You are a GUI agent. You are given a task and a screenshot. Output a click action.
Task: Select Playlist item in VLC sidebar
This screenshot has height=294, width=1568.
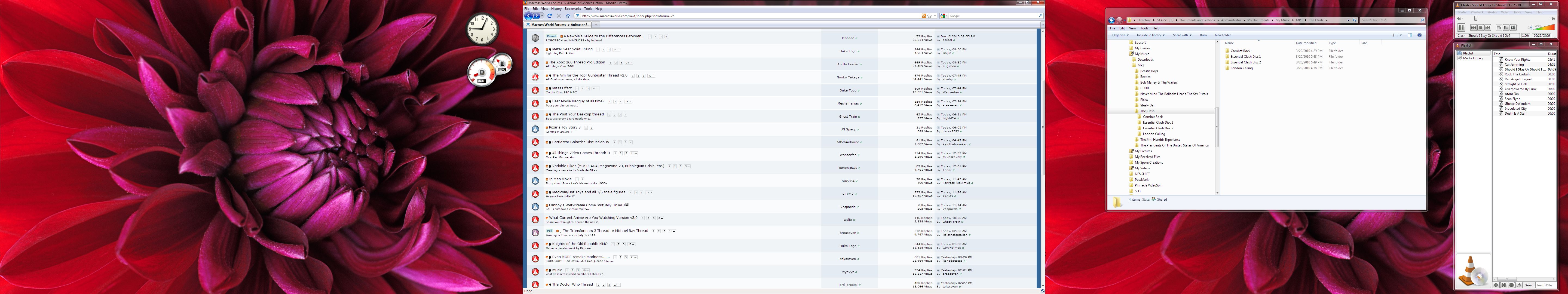(1473, 54)
